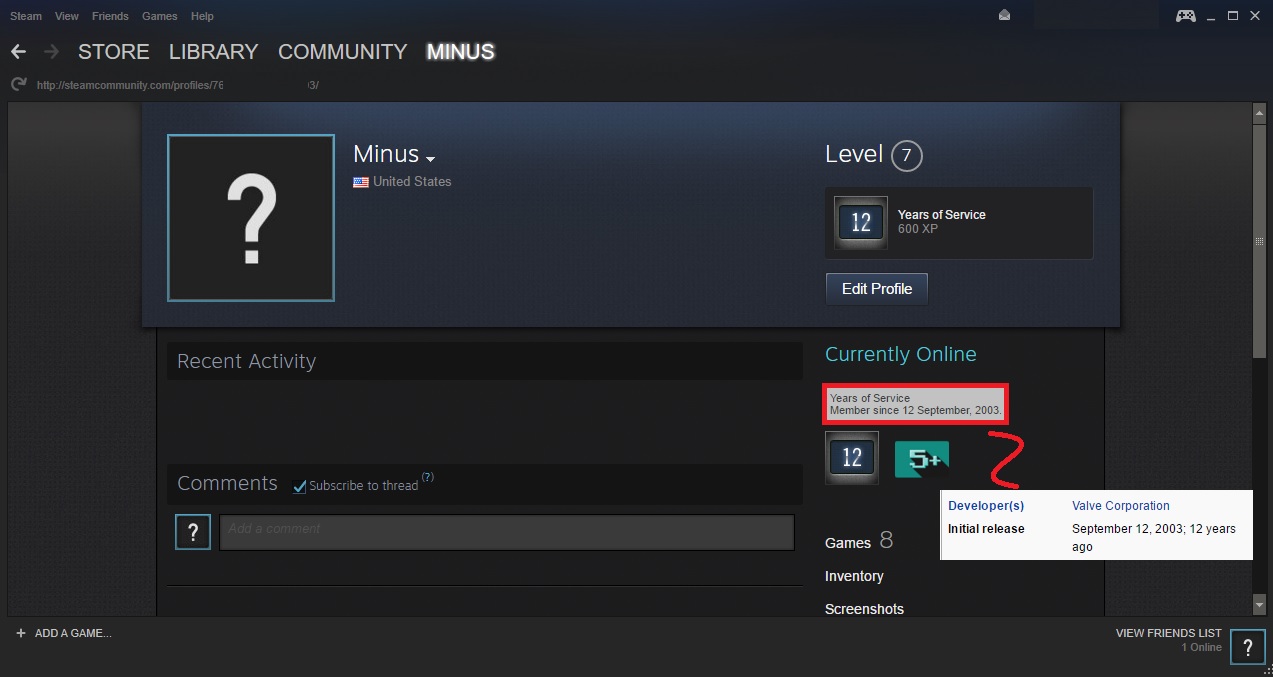
Task: Click the Valve Corporation link
Action: point(1120,506)
